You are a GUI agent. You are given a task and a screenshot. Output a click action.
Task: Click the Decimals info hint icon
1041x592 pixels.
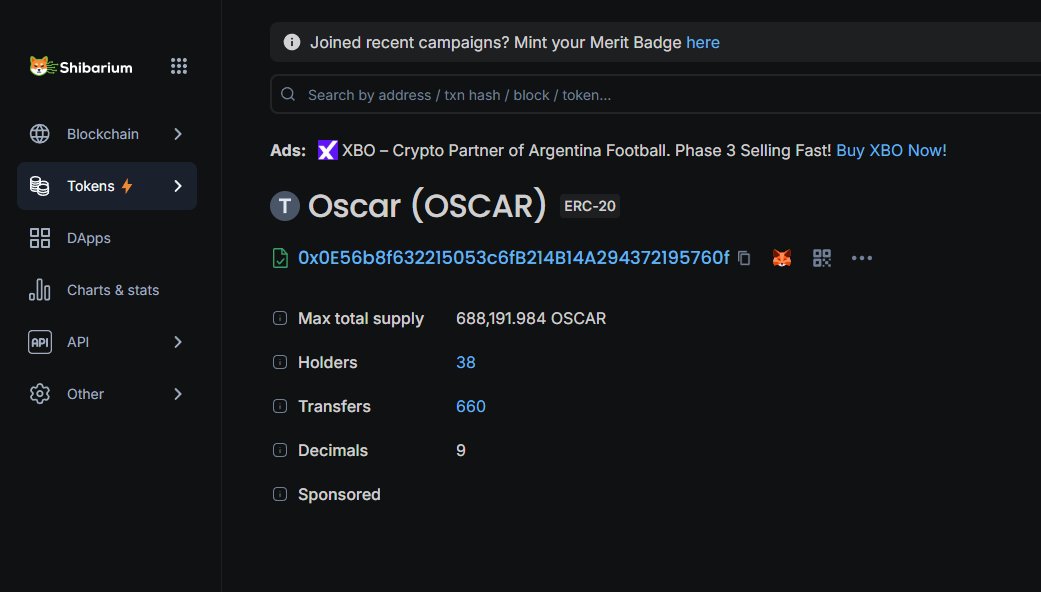tap(280, 451)
